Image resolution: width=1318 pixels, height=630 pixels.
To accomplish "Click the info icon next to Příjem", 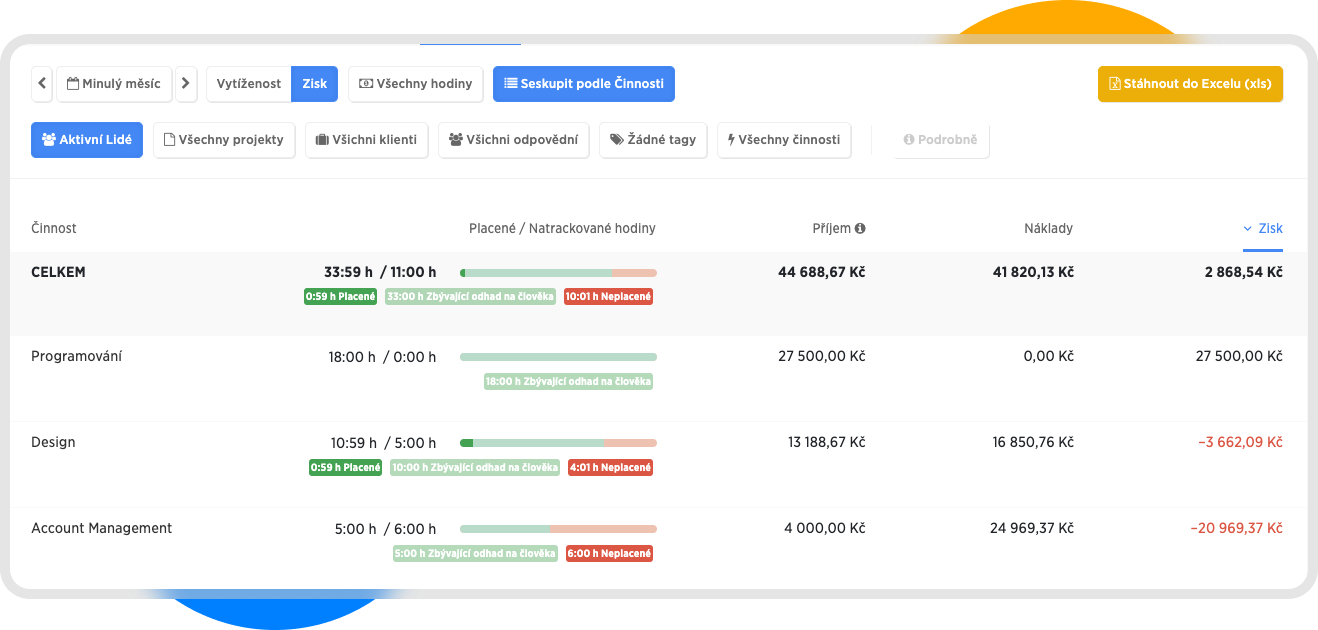I will click(x=860, y=228).
